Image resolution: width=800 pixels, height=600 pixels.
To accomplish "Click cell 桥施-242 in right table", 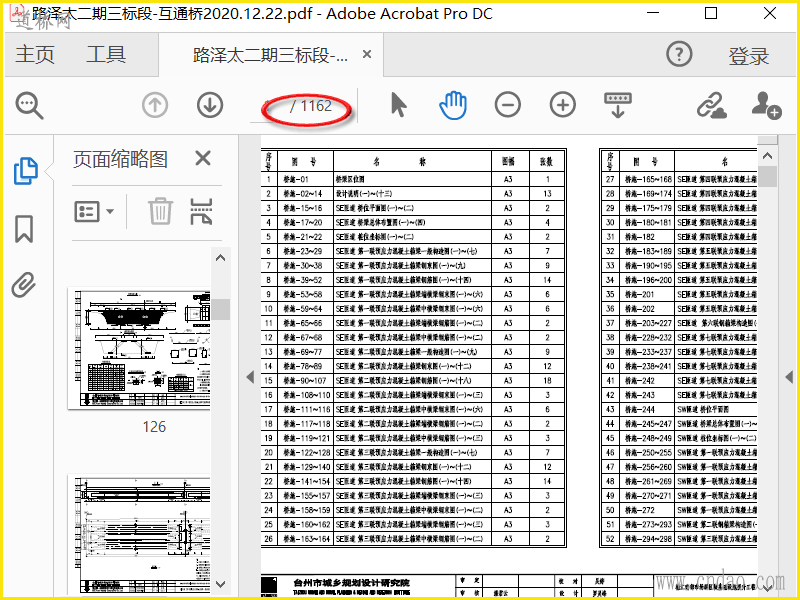I will click(x=647, y=381).
